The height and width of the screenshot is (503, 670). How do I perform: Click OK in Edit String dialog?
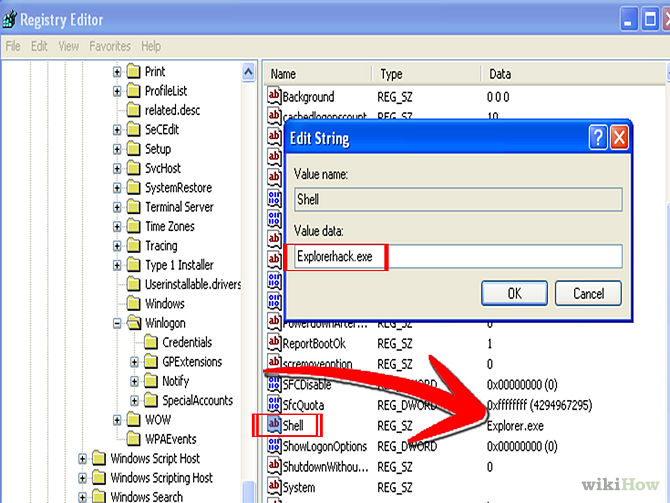point(514,294)
